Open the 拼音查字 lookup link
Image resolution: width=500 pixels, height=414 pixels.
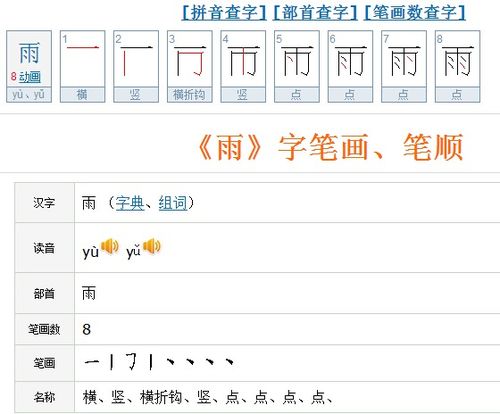[x=224, y=13]
